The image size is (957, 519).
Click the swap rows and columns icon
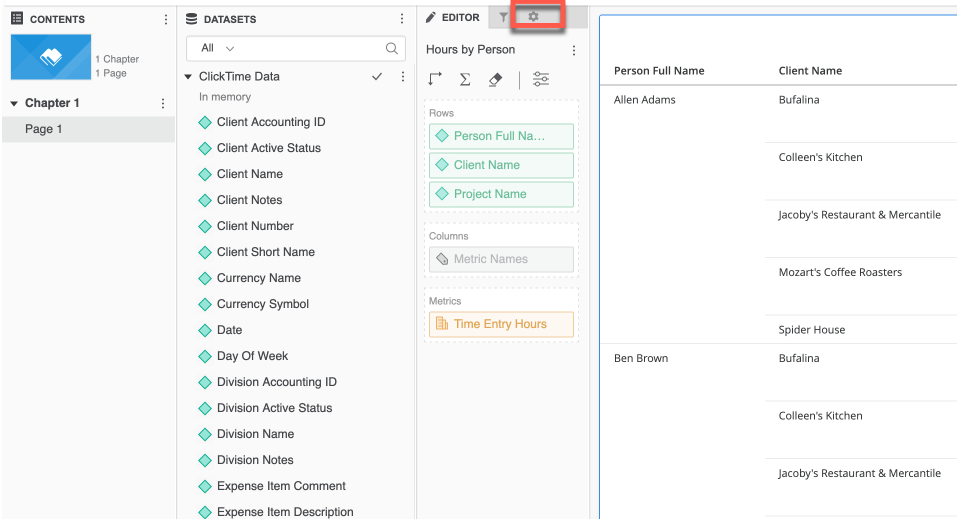(x=435, y=79)
